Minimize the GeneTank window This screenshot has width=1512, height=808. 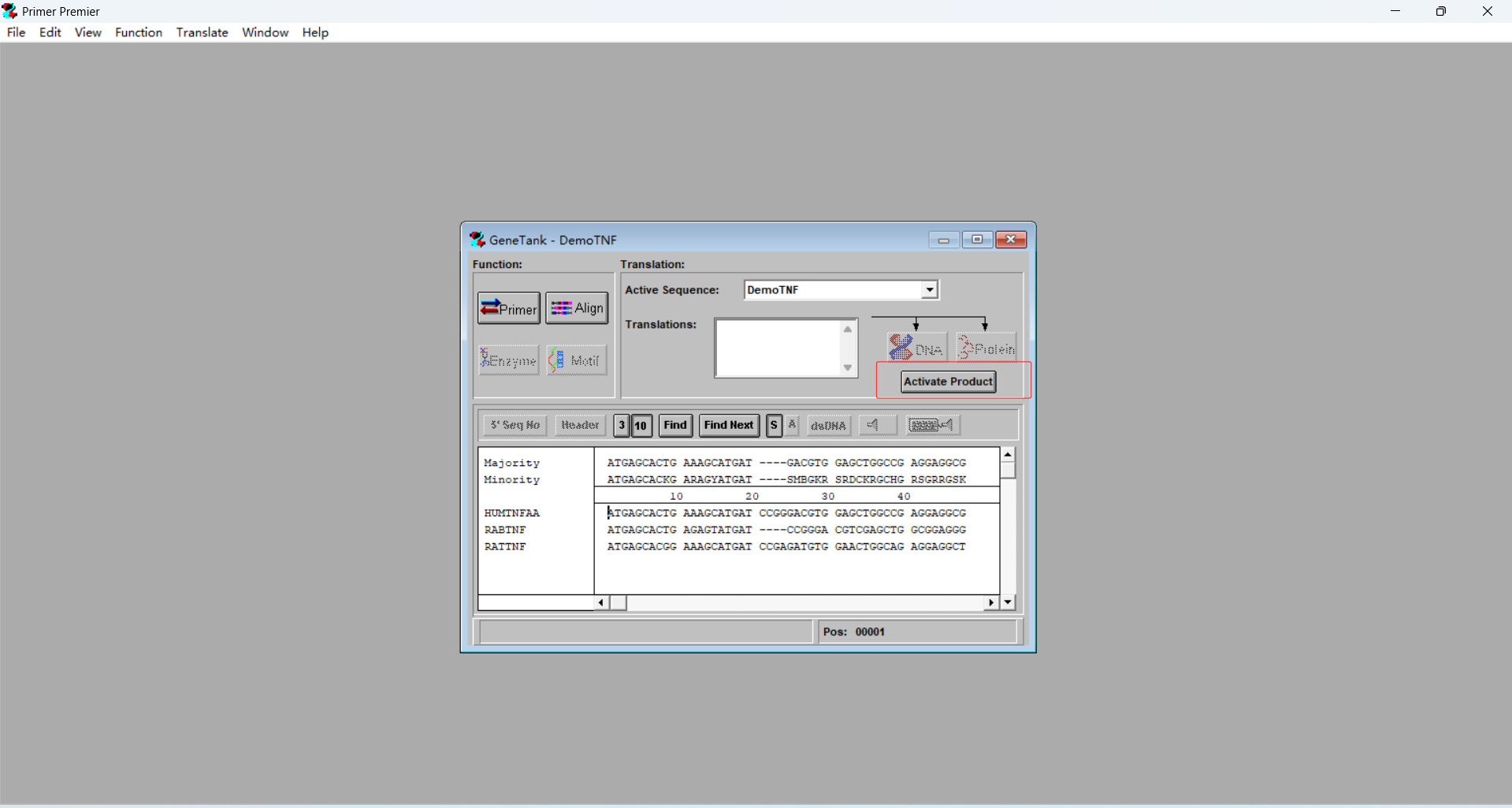point(944,240)
